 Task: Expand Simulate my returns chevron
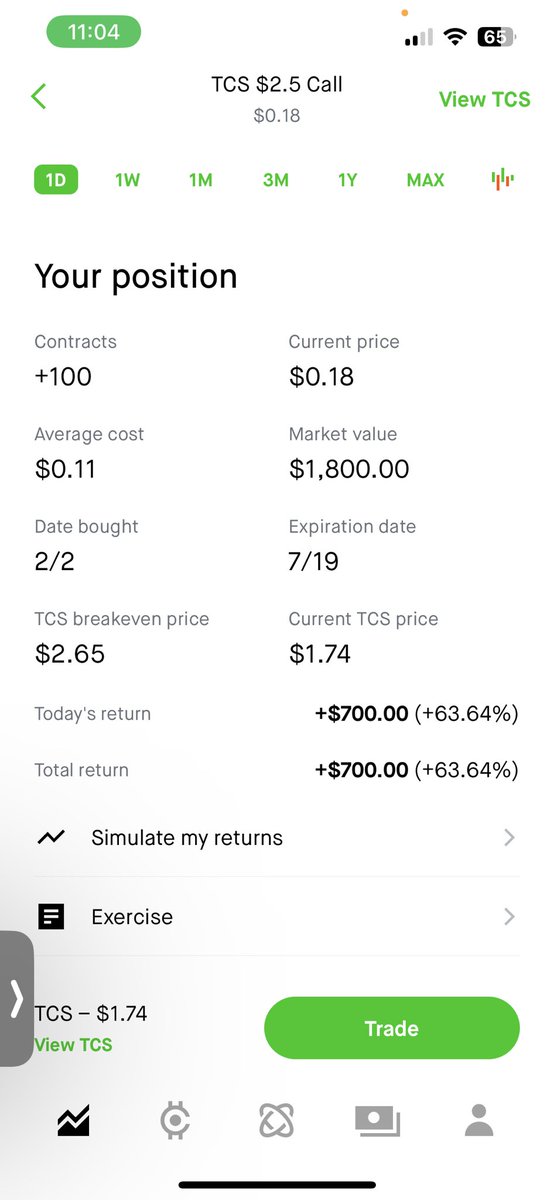click(x=509, y=838)
